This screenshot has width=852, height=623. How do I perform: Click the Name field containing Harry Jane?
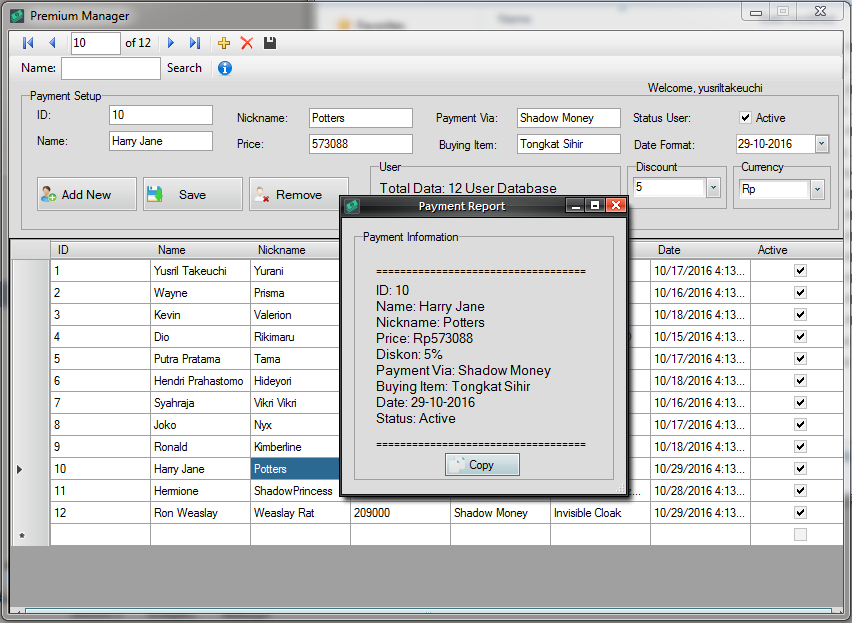click(161, 141)
